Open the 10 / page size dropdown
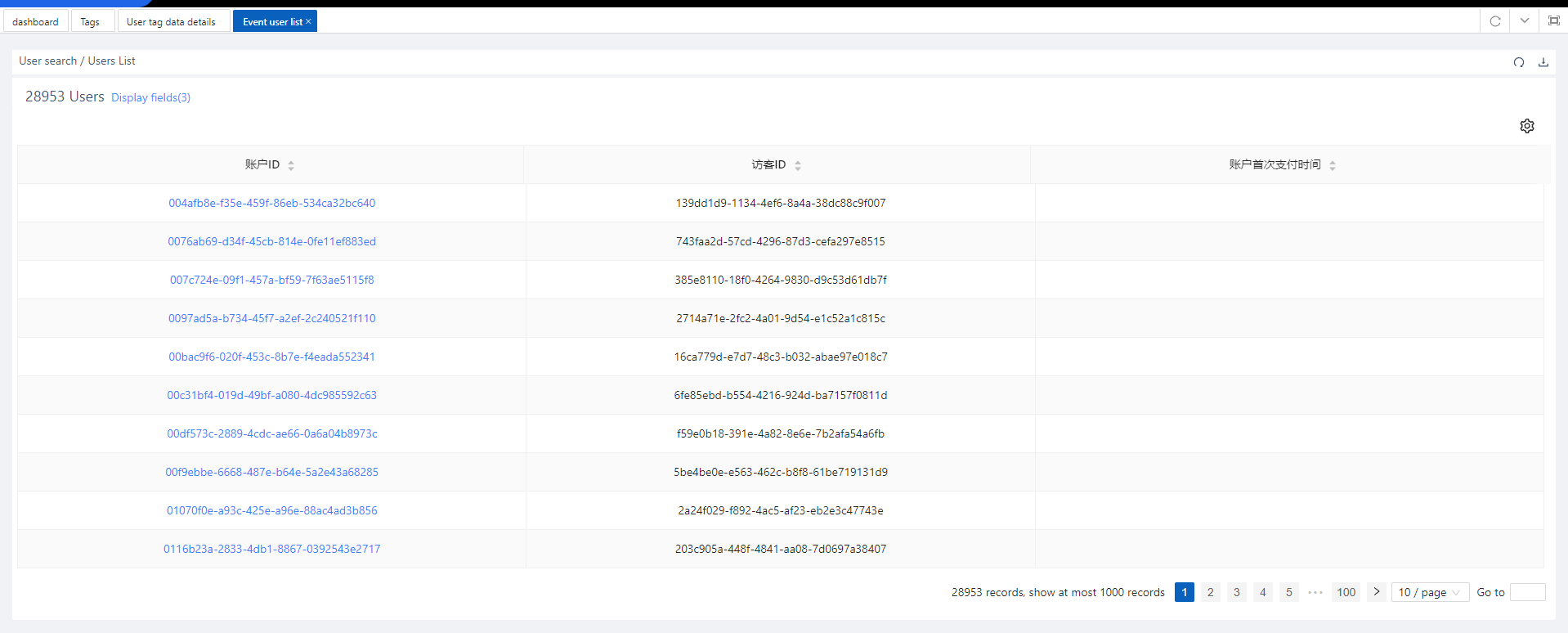The image size is (1568, 633). 1429,592
